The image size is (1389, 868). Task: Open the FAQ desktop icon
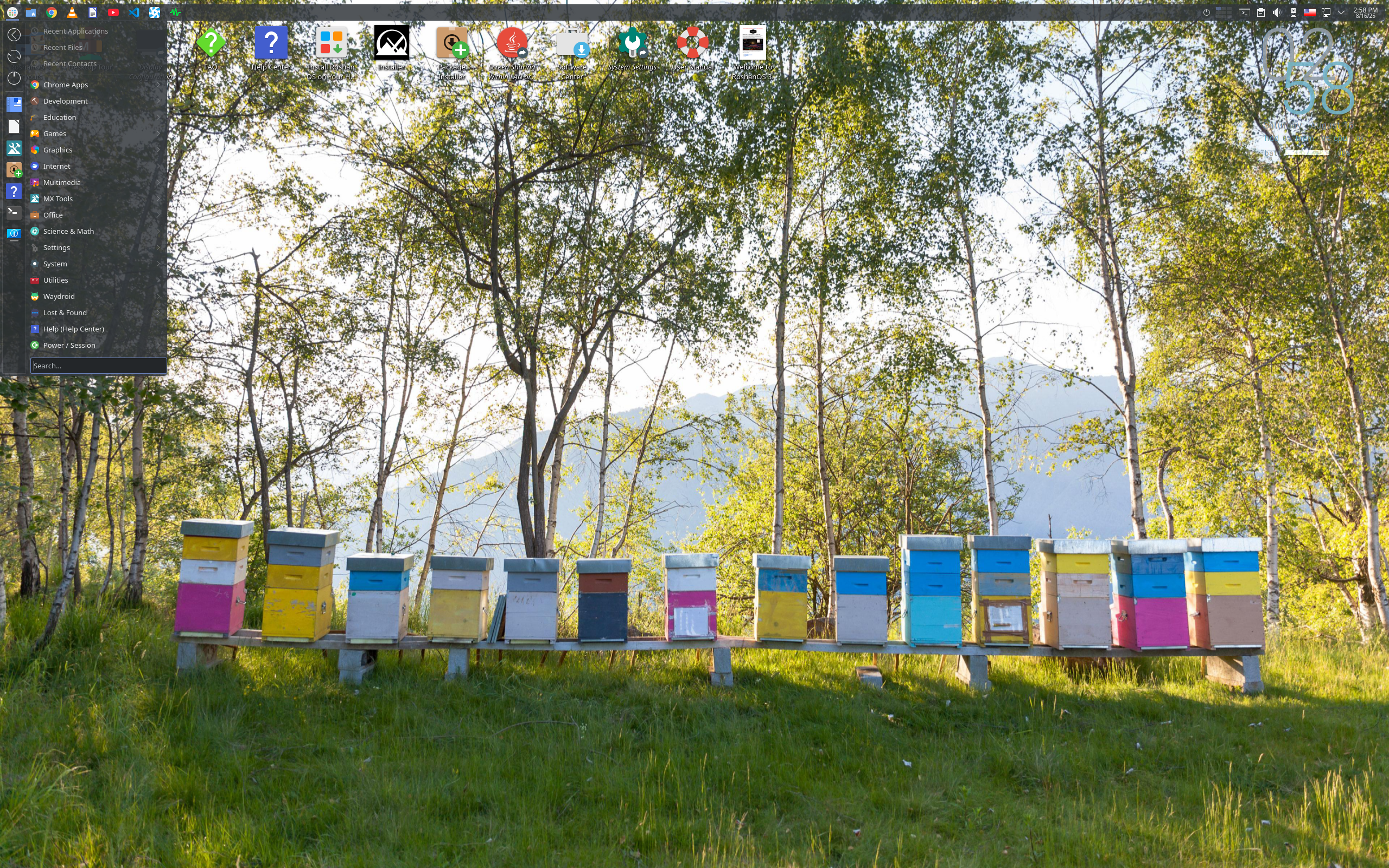211,48
